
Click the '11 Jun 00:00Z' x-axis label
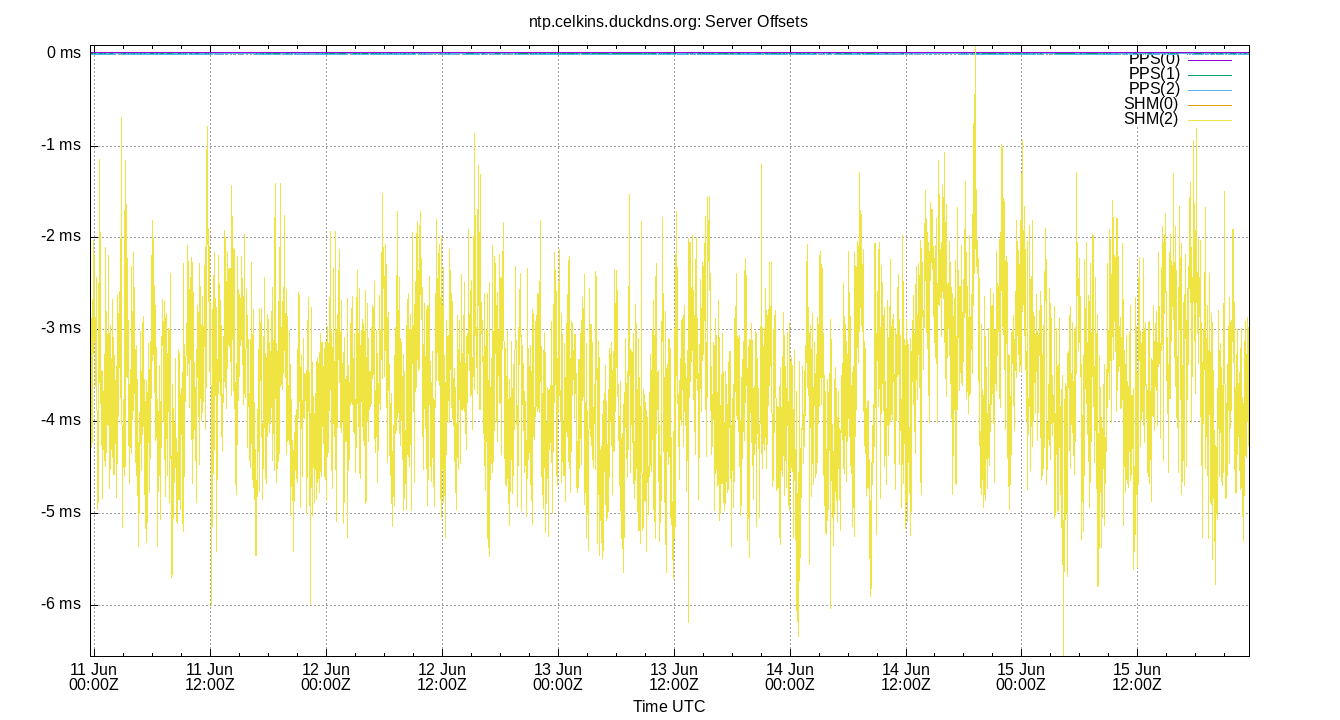coord(94,677)
